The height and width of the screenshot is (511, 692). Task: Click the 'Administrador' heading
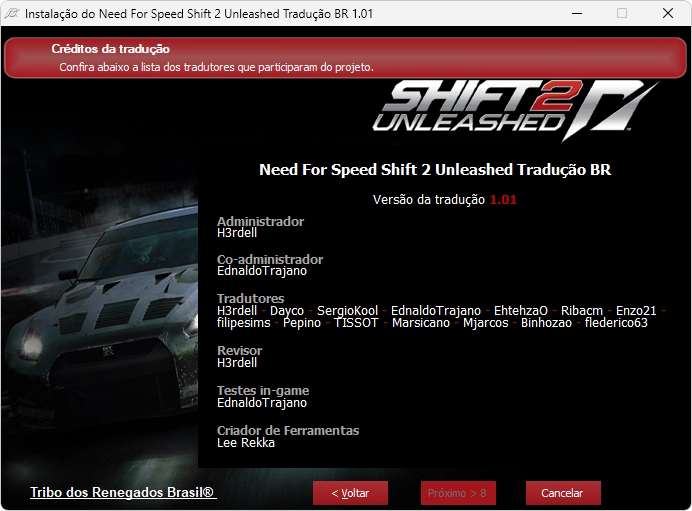coord(260,221)
